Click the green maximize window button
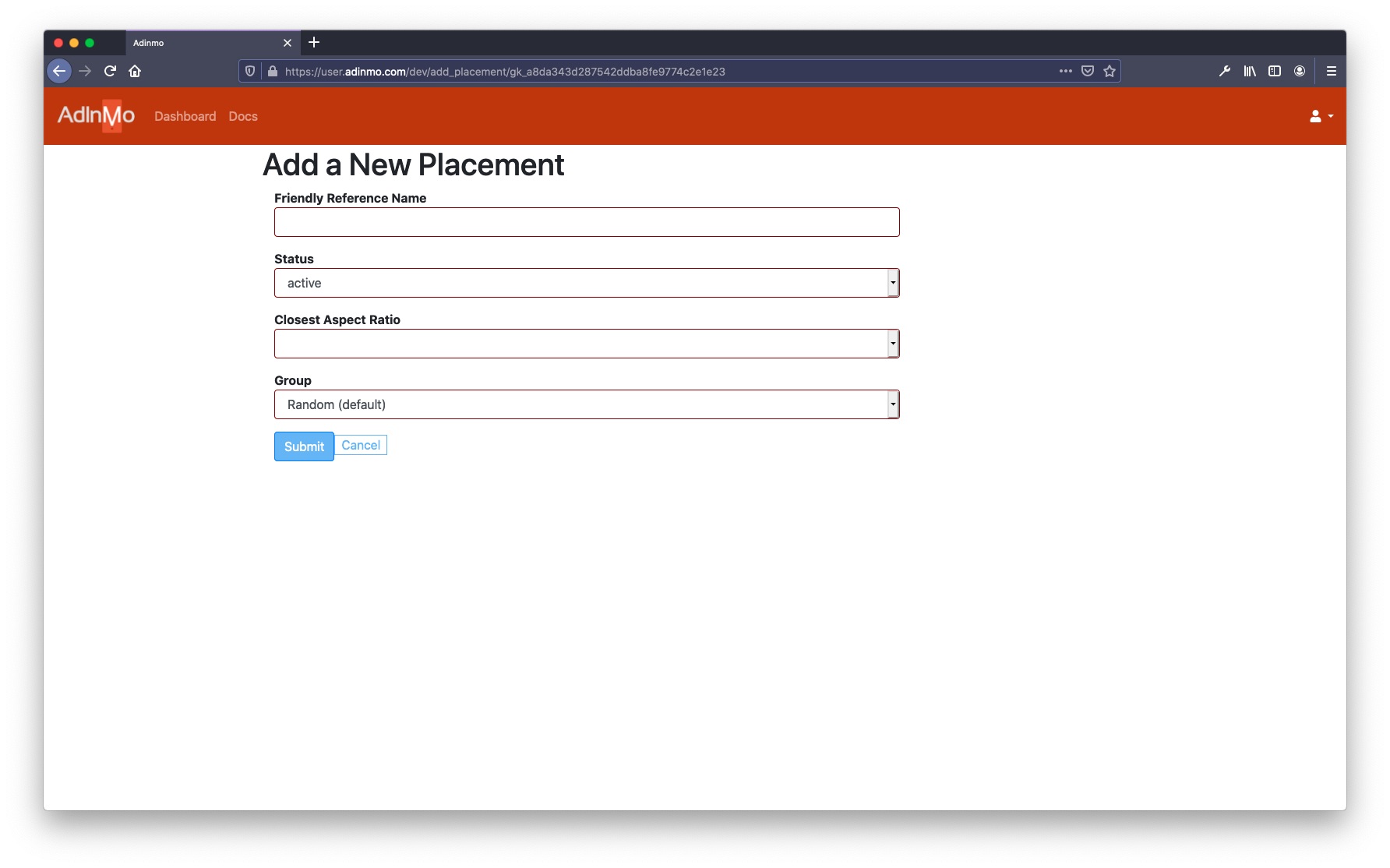 point(90,43)
